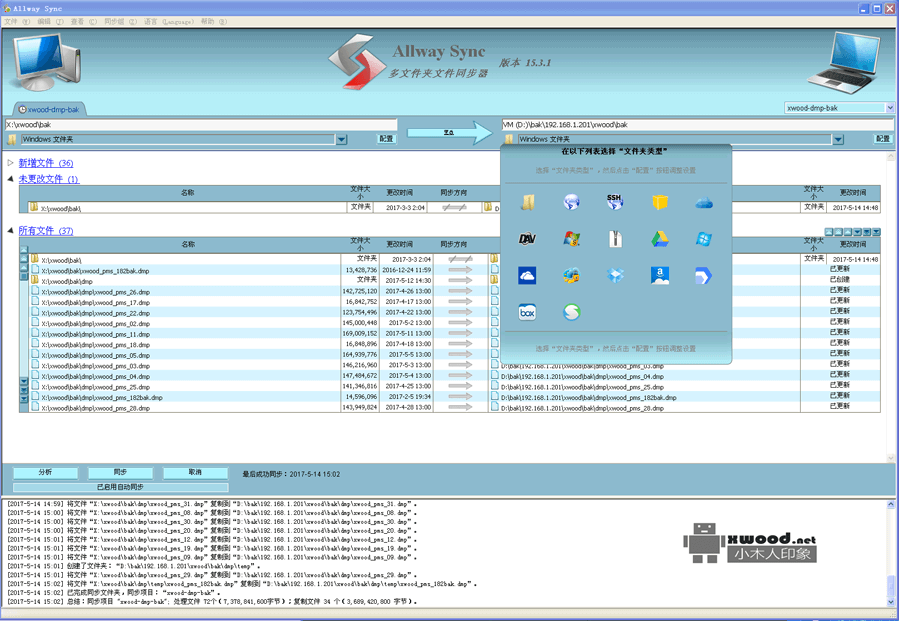Click left 配置 configure button
The image size is (899, 621).
(x=386, y=139)
